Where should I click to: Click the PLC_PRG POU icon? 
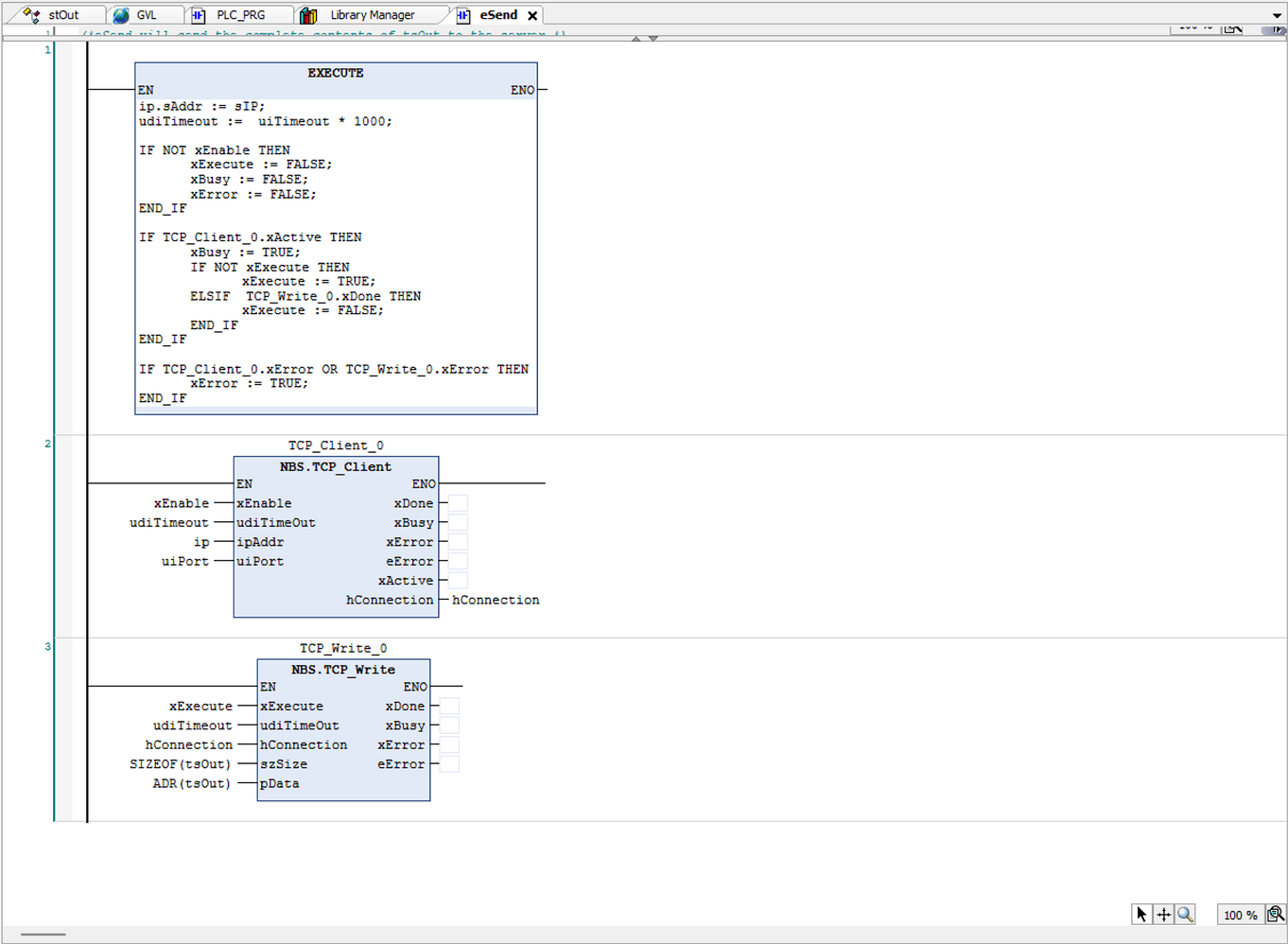pos(197,14)
